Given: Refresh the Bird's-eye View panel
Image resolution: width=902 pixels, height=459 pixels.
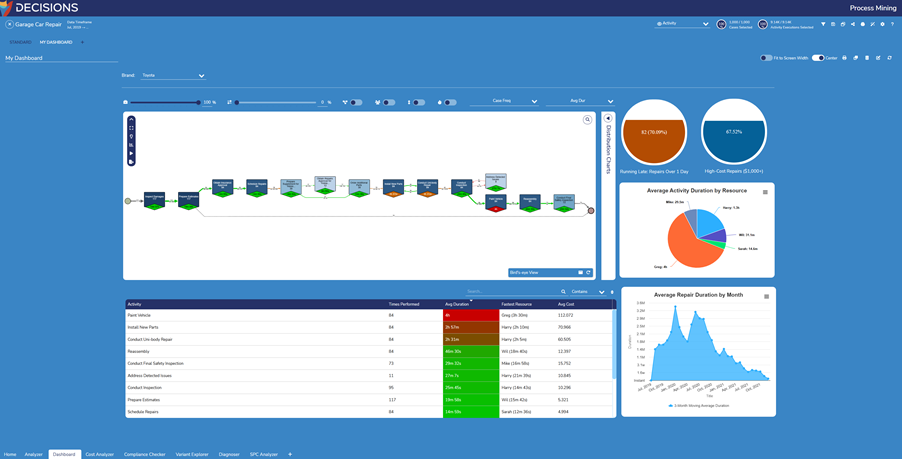Looking at the screenshot, I should point(589,272).
